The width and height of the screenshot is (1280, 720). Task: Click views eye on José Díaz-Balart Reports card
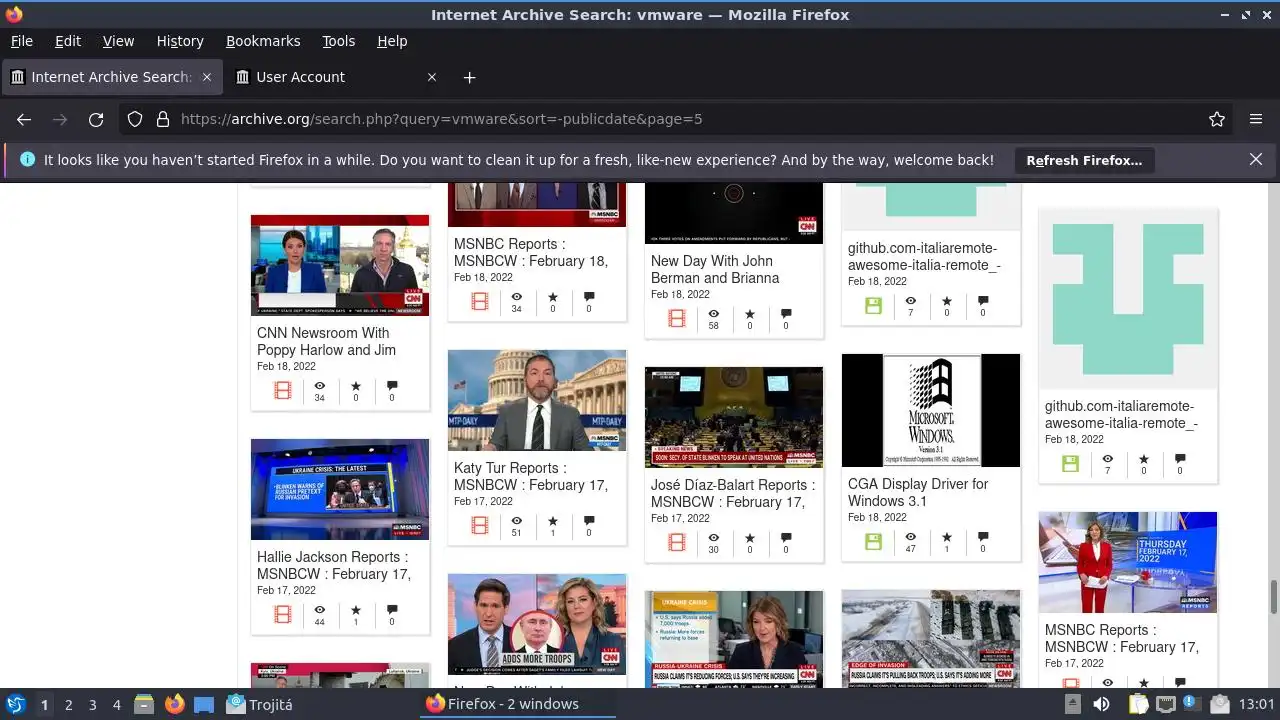click(x=714, y=537)
